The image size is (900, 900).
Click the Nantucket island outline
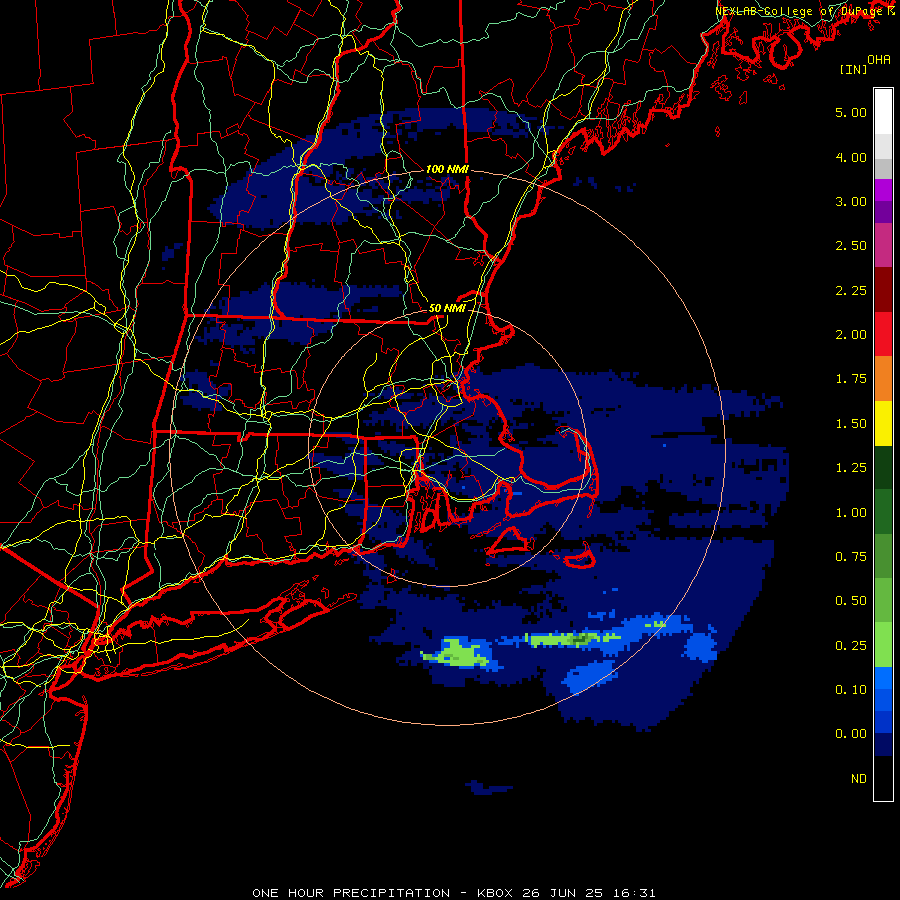coord(579,557)
